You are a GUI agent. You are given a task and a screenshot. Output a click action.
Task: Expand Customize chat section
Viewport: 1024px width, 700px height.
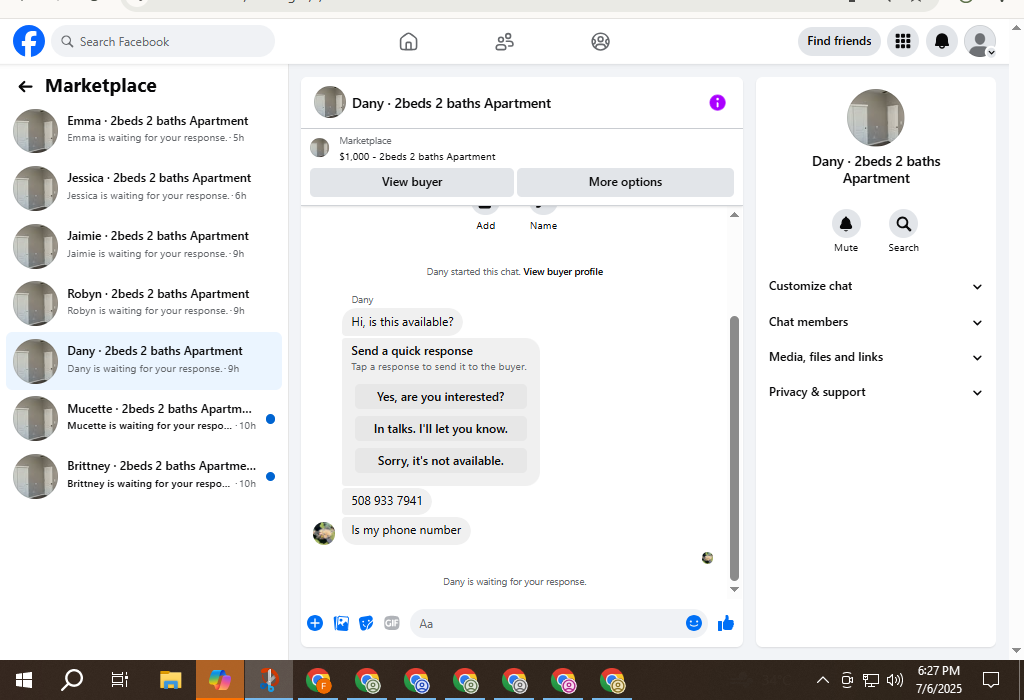pyautogui.click(x=875, y=286)
